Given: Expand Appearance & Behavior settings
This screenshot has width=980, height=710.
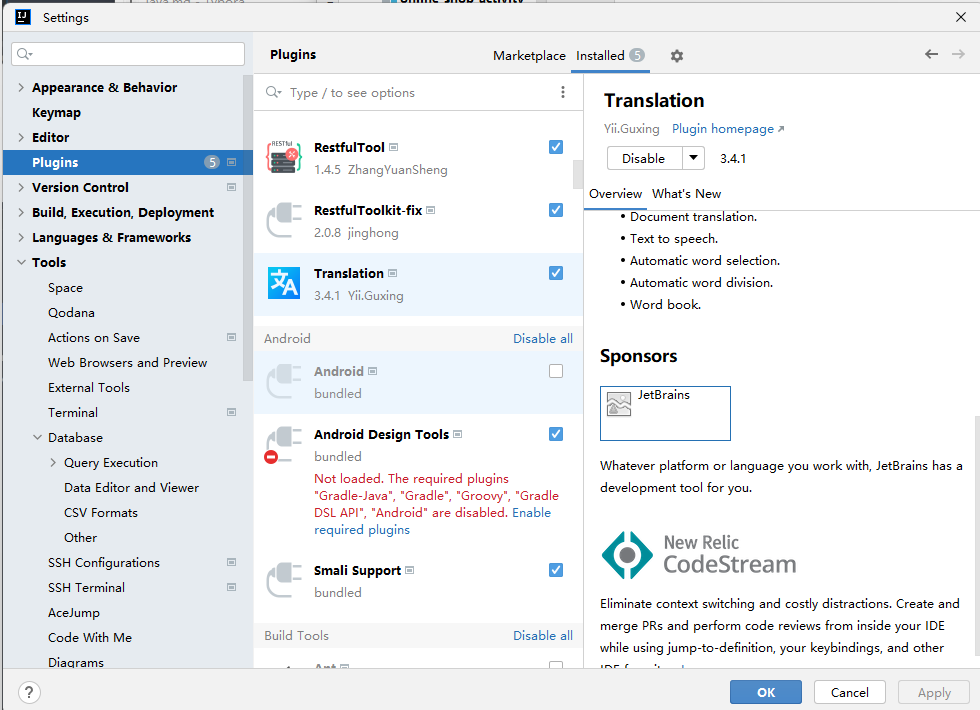Looking at the screenshot, I should click(21, 88).
